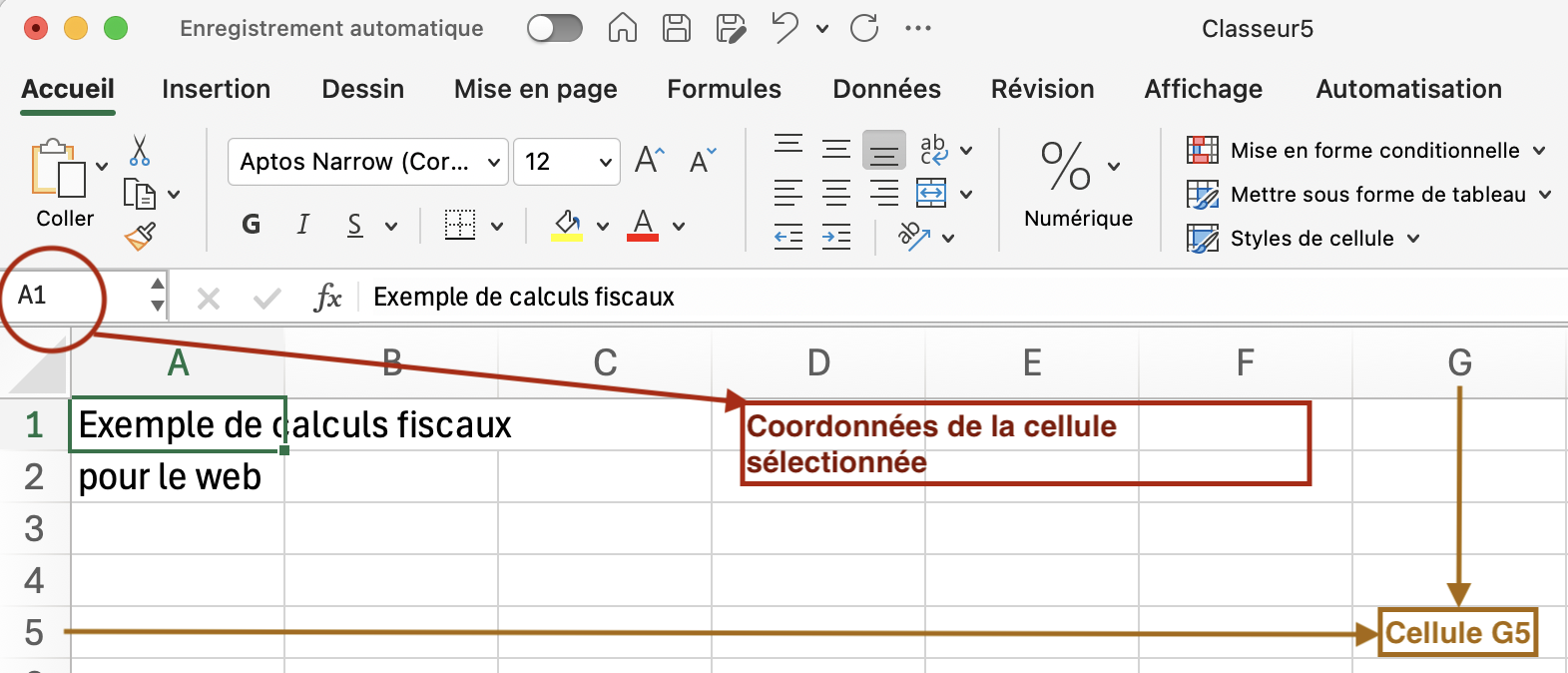
Task: Click the decrease indent icon
Action: tap(788, 238)
